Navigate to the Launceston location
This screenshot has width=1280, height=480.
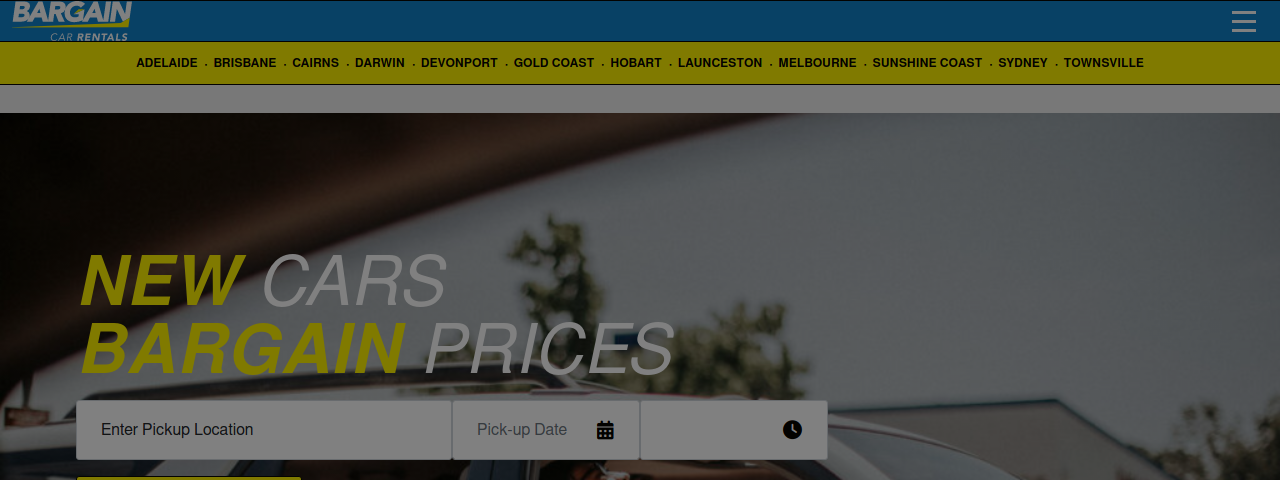(x=720, y=63)
